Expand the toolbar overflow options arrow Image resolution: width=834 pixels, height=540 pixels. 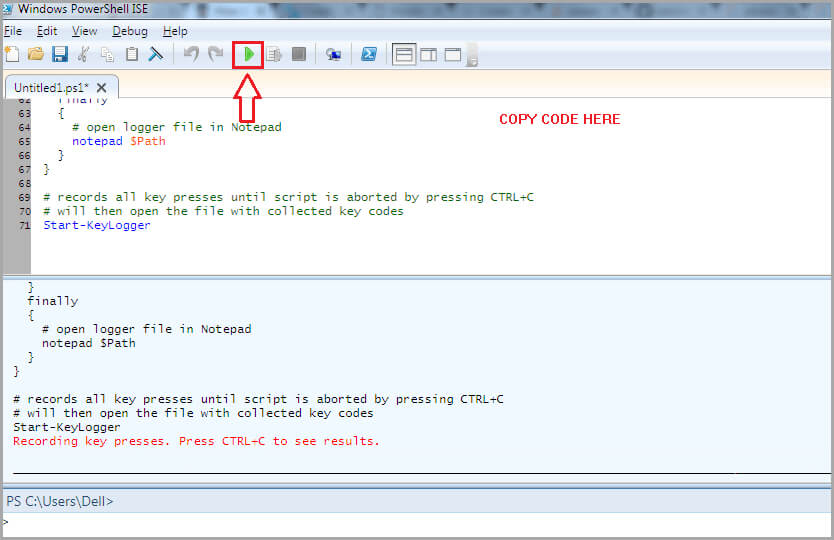tap(472, 58)
